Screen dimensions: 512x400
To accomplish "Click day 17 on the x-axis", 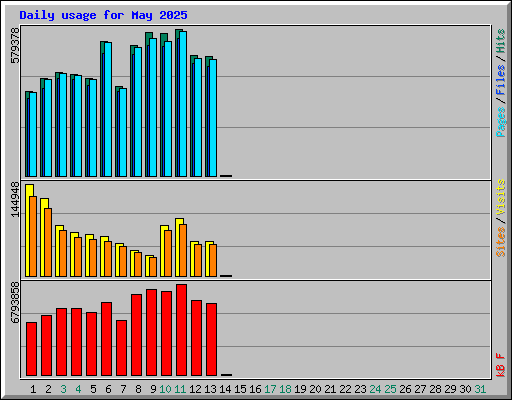I will 270,389.
